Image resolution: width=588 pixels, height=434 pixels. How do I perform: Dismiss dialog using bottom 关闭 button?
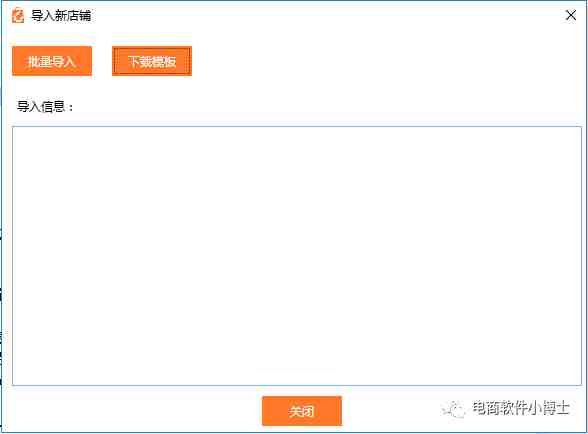click(x=302, y=411)
